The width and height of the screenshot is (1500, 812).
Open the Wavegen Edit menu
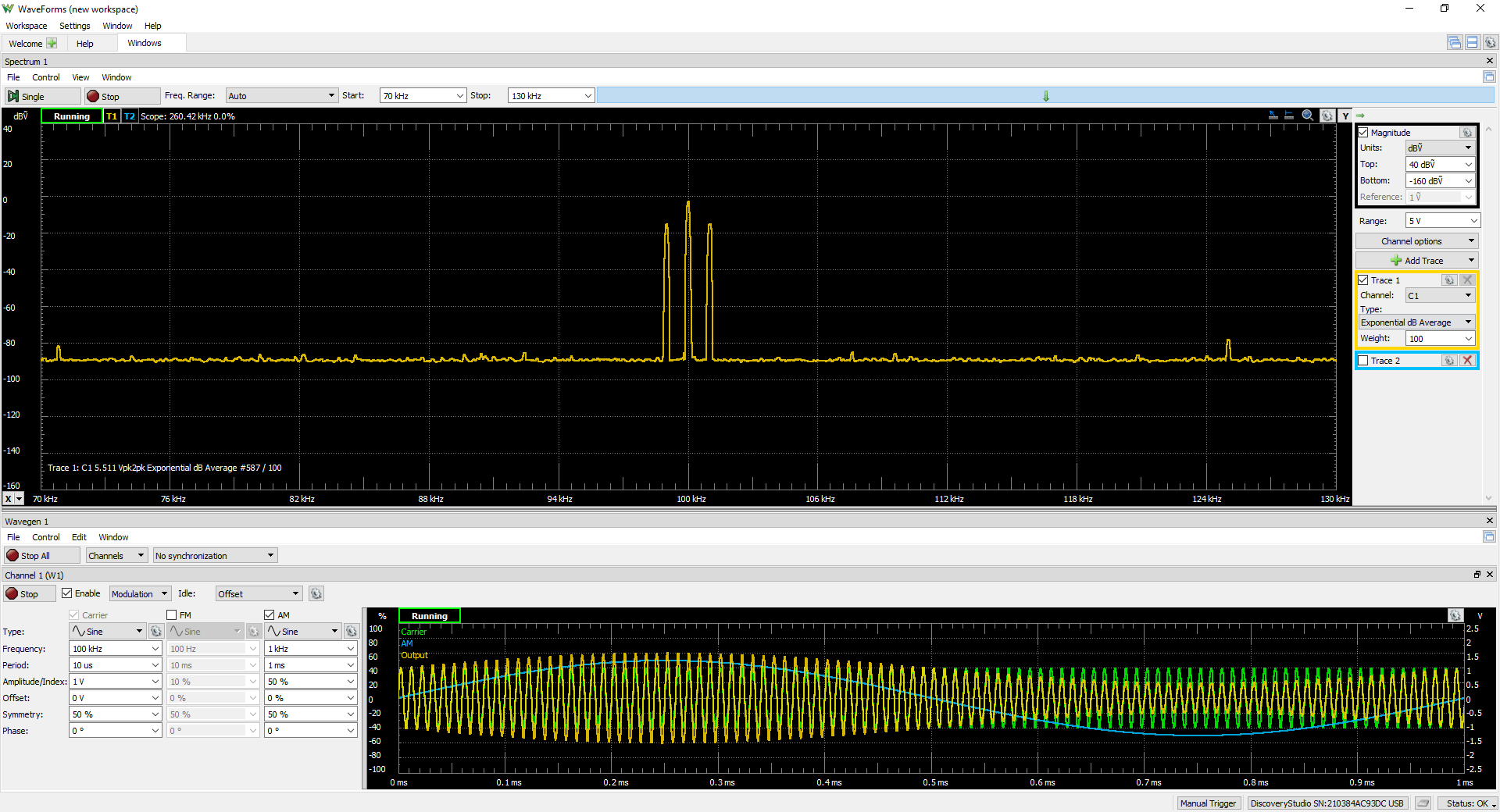(79, 537)
